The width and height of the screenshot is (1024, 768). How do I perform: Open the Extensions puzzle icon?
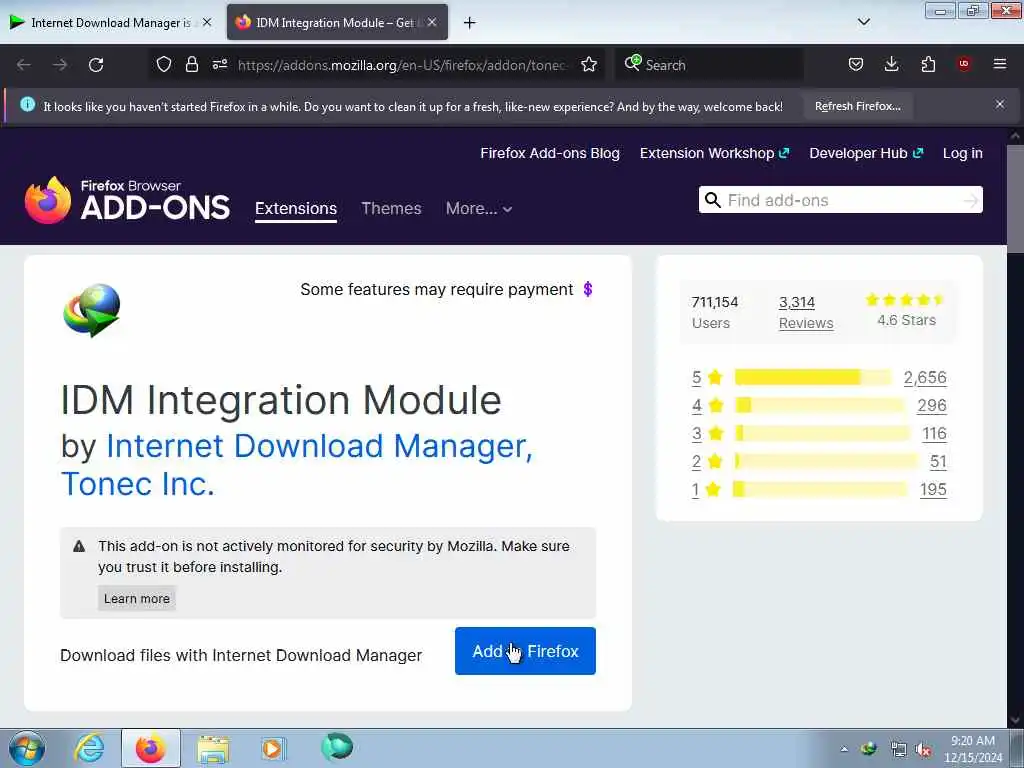(x=928, y=64)
